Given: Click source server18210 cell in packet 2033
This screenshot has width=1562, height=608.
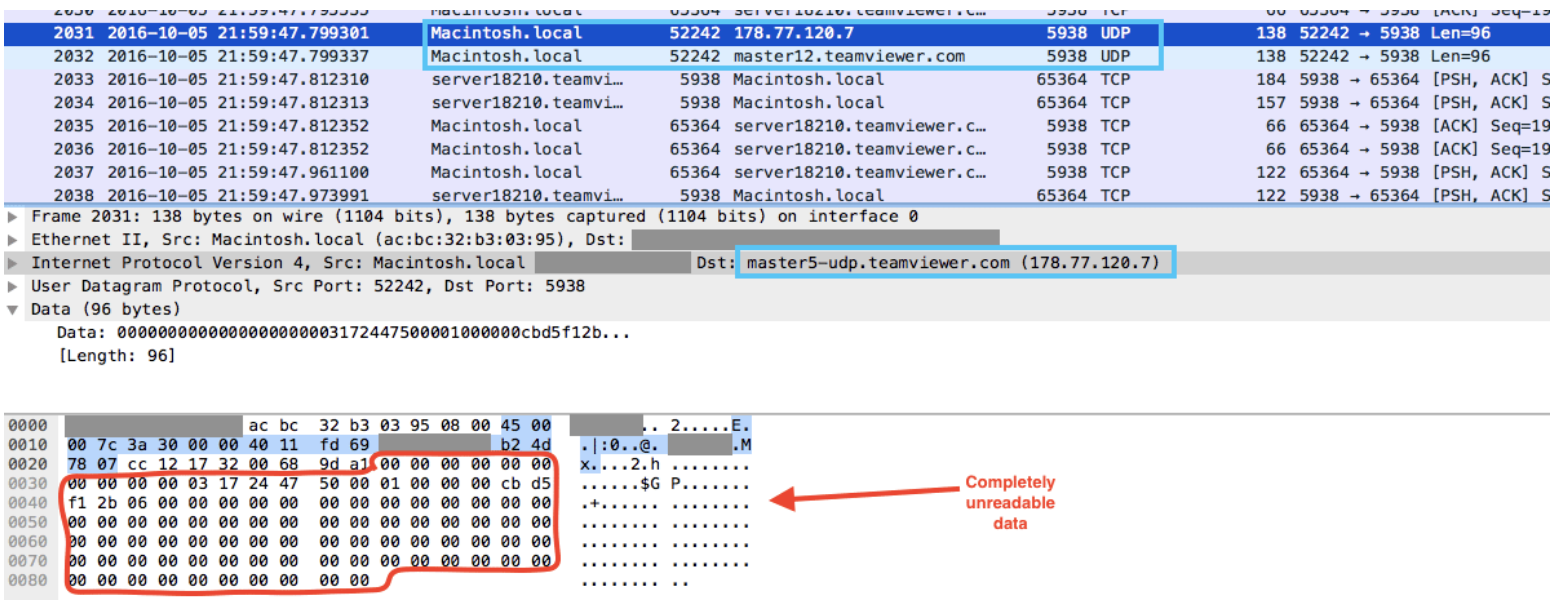Looking at the screenshot, I should point(526,79).
